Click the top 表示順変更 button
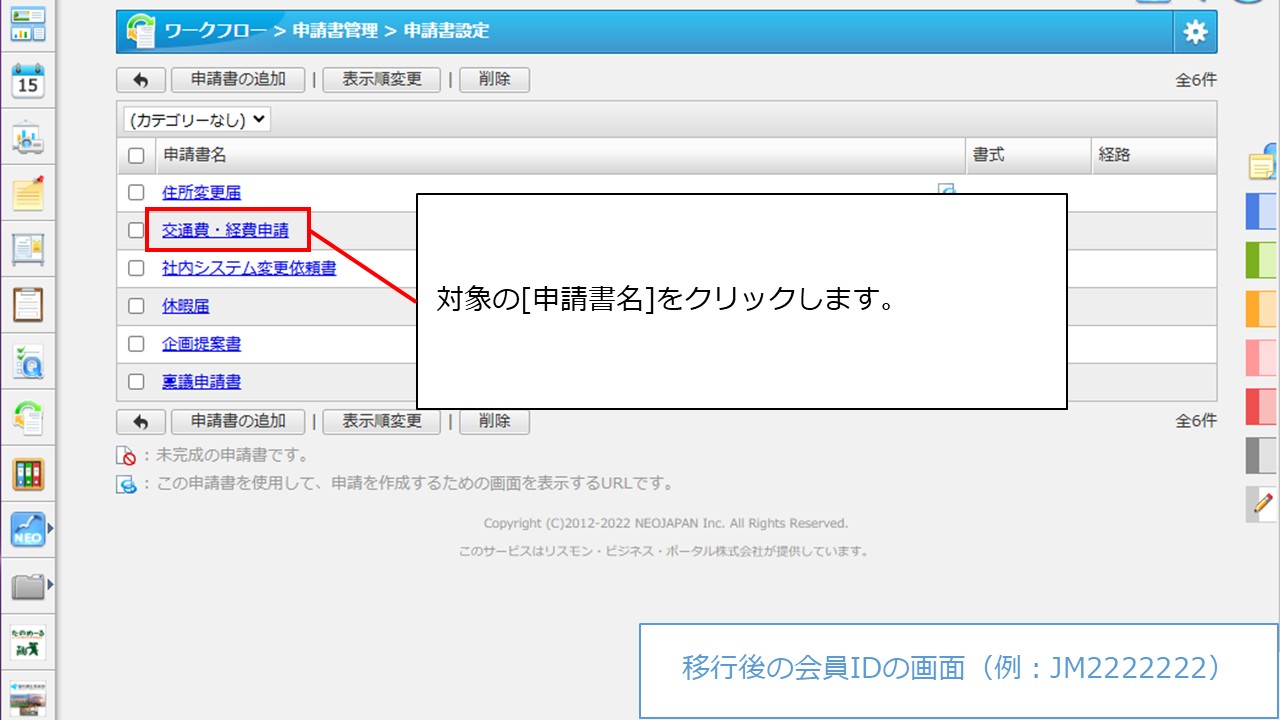This screenshot has height=720, width=1280. point(382,80)
